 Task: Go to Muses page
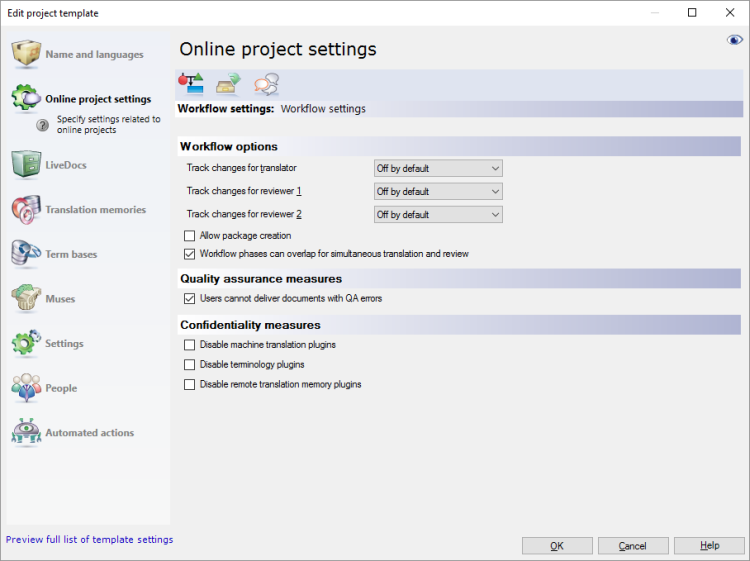point(60,299)
